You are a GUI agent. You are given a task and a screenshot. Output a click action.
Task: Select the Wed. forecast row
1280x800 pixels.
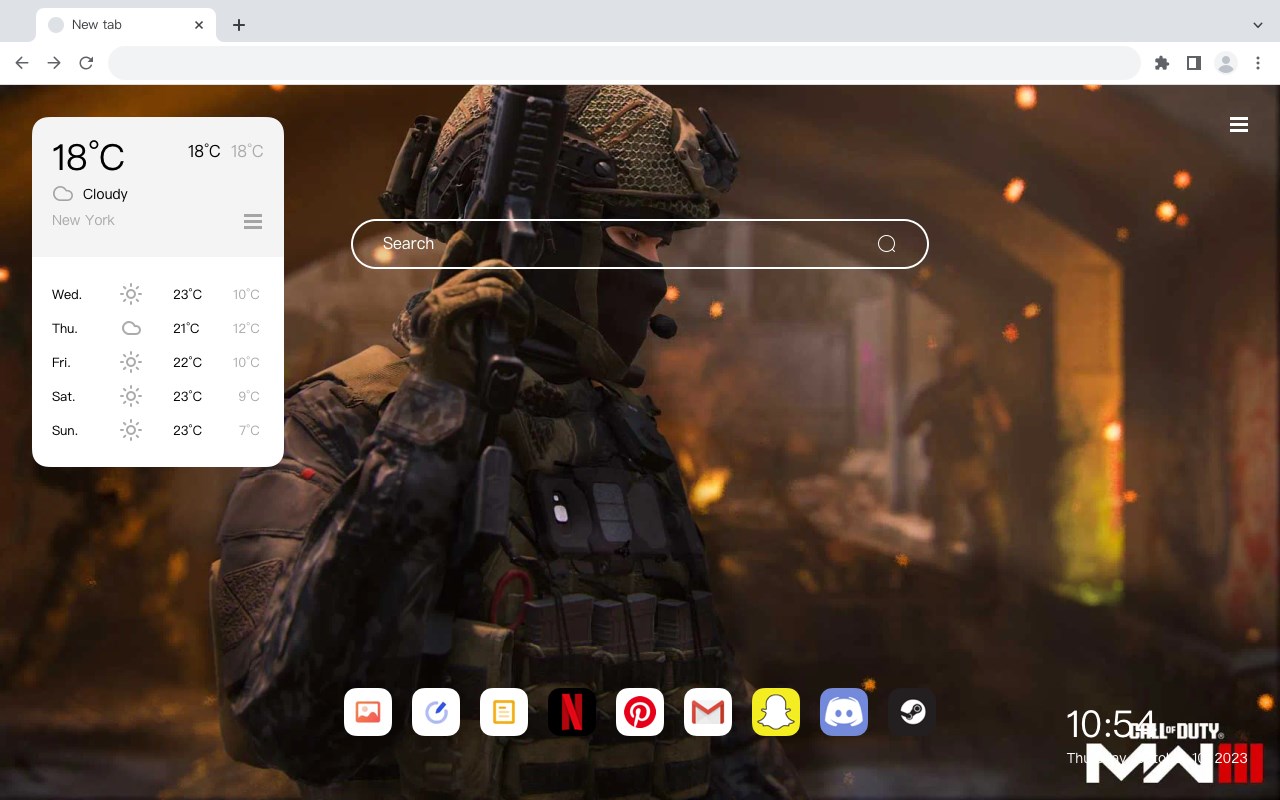click(x=158, y=294)
